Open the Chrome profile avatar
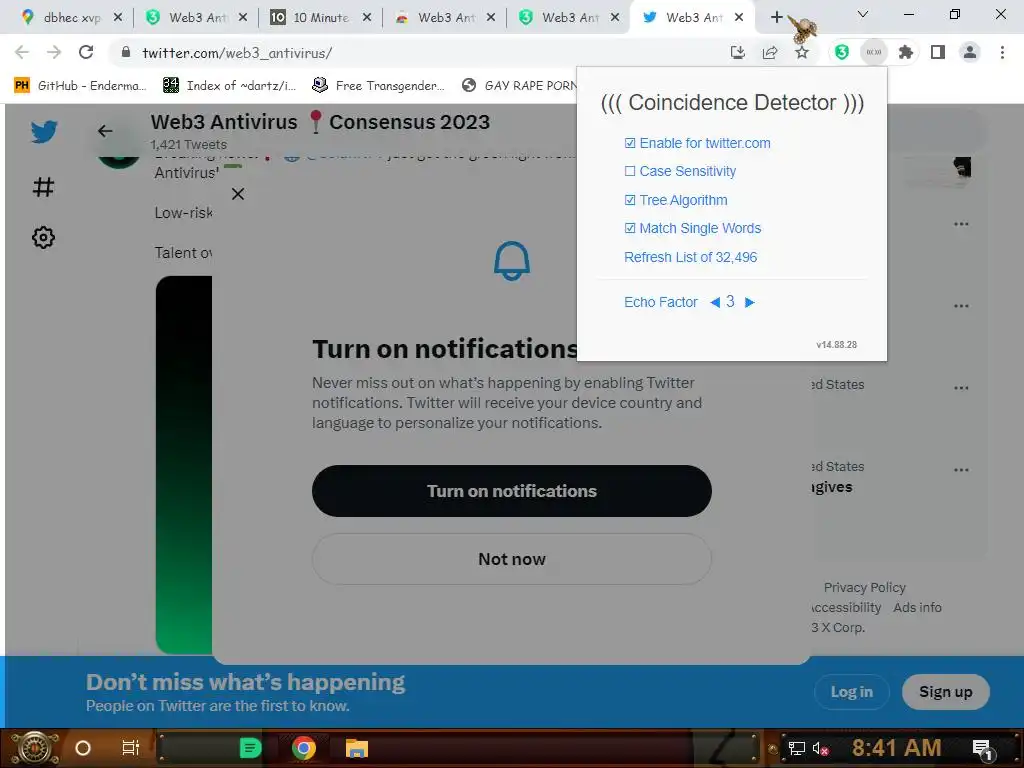Screen dimensions: 1024x768 (x=970, y=52)
